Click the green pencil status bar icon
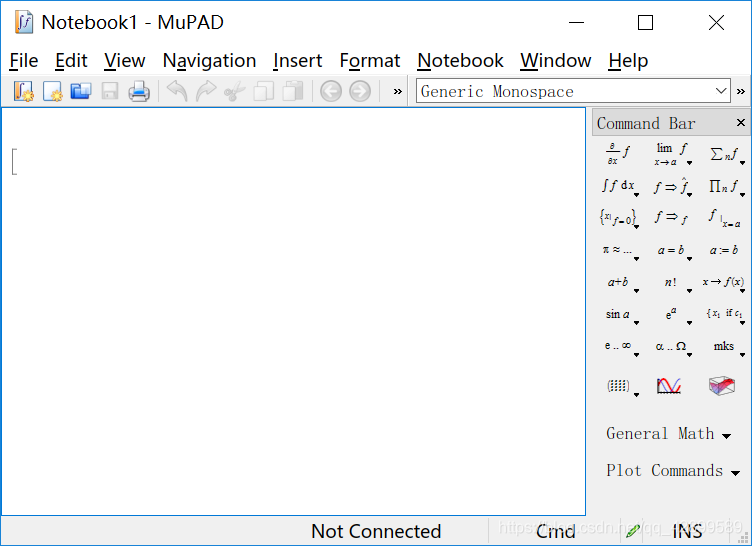Screen dimensions: 752x546 (x=633, y=531)
